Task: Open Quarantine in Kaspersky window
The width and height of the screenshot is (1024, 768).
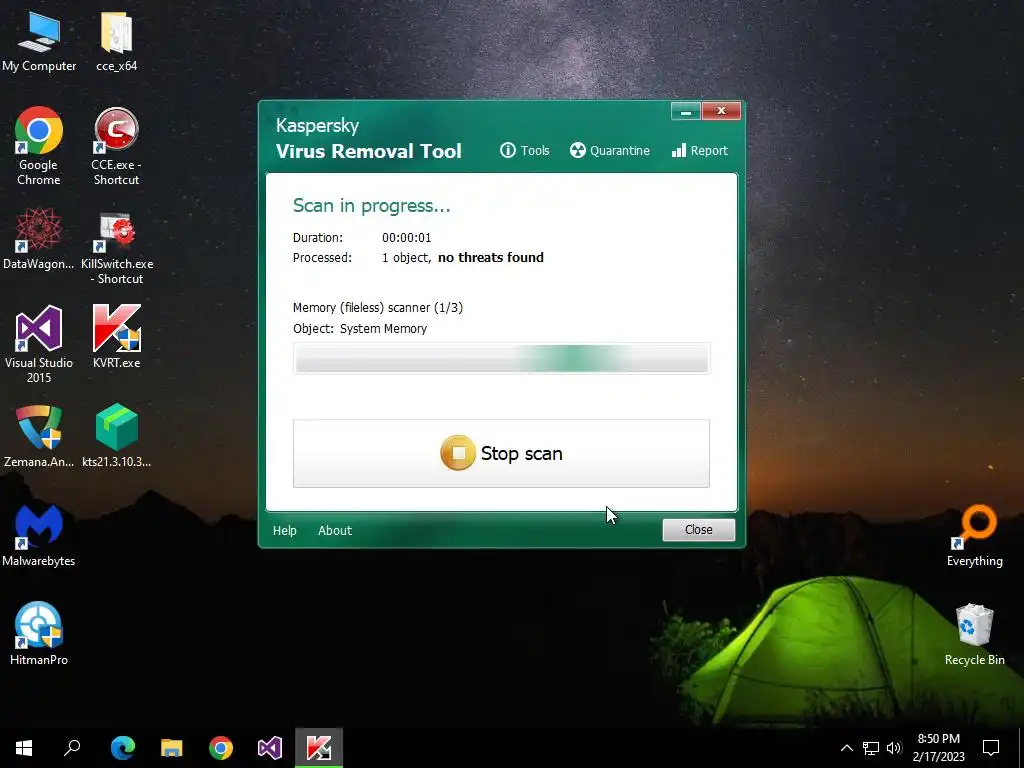Action: (x=609, y=150)
